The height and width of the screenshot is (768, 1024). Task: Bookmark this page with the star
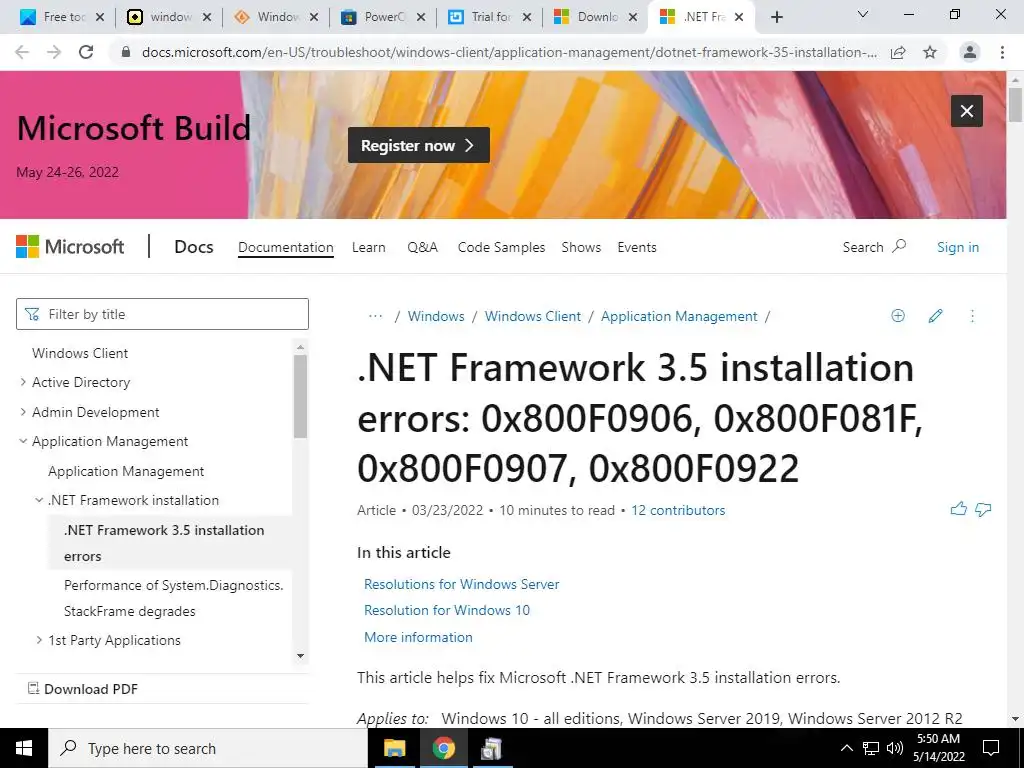click(930, 52)
